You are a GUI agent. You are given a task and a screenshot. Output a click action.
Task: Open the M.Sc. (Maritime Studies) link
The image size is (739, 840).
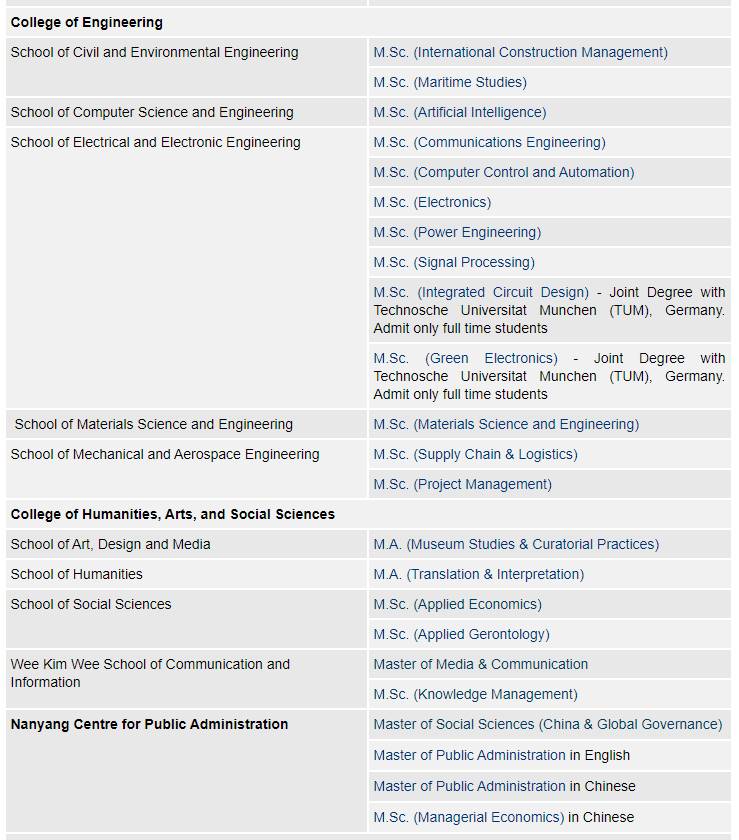[450, 82]
